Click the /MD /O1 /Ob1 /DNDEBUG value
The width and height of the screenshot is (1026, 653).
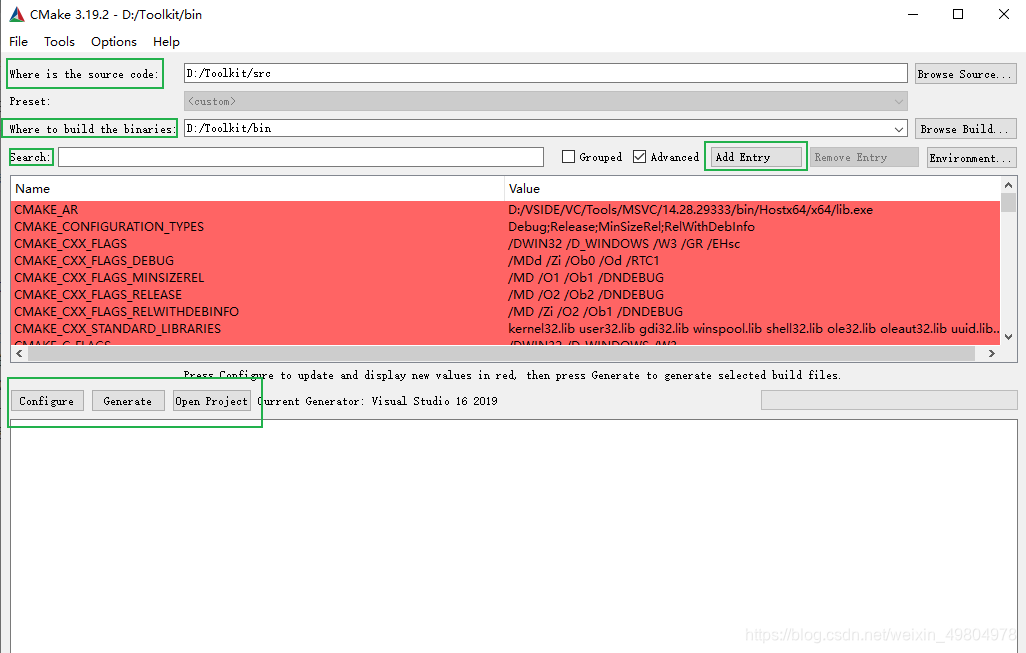[586, 278]
